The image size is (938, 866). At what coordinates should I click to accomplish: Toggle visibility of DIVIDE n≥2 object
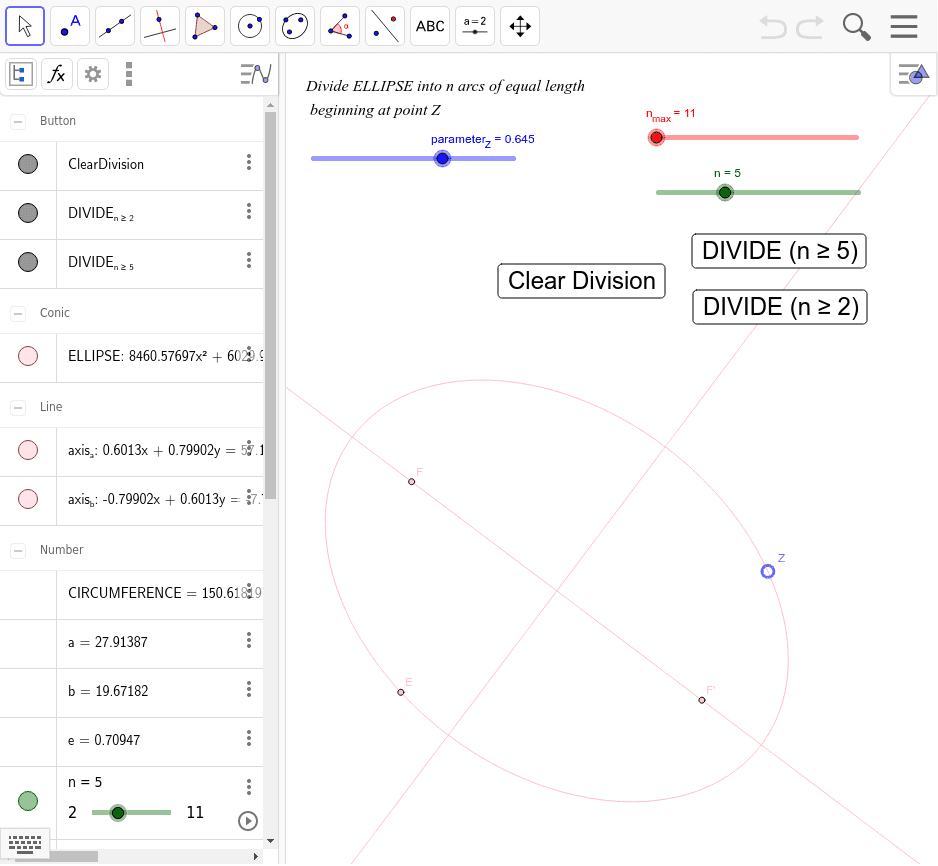tap(28, 213)
